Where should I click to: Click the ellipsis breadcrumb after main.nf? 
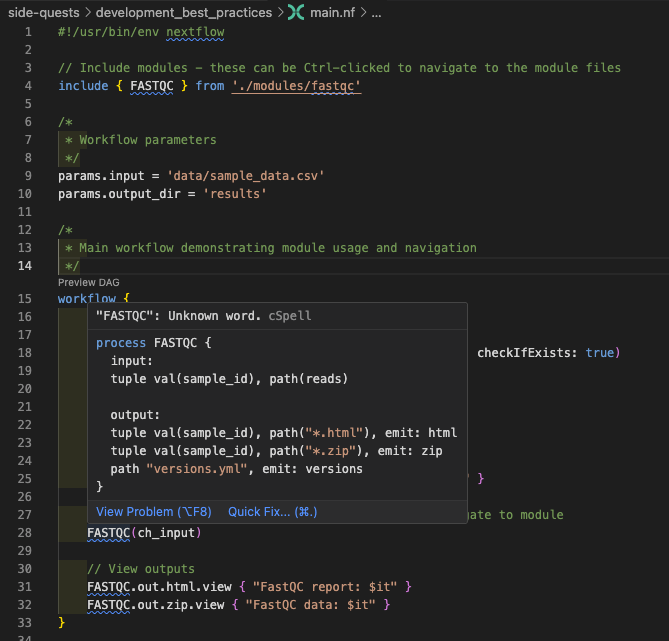(376, 13)
